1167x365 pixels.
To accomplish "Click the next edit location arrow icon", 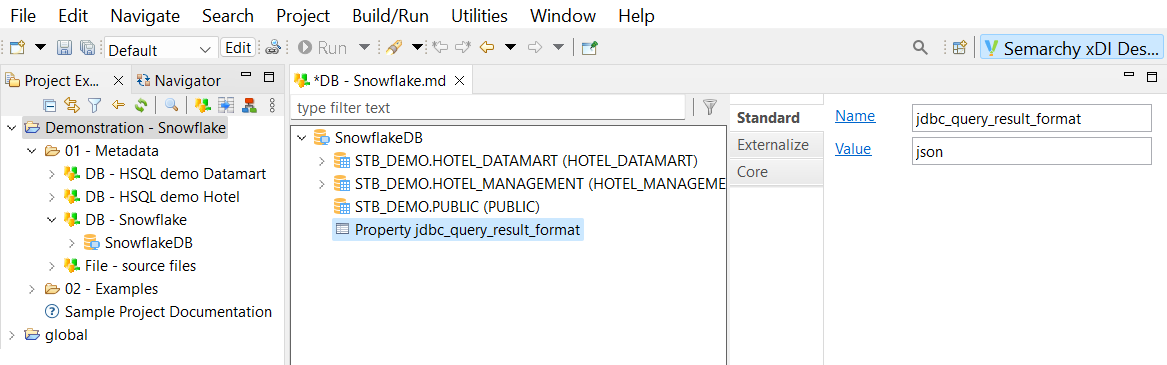I will click(463, 48).
